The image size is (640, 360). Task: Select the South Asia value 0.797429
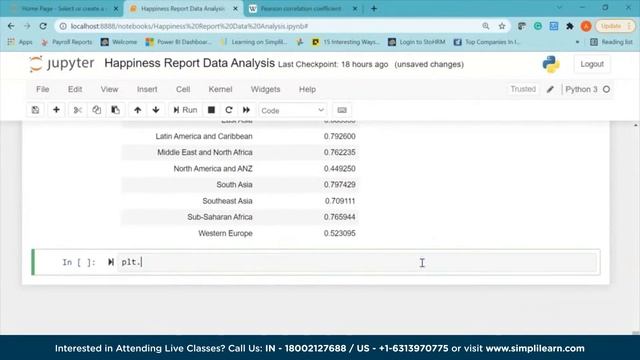340,185
